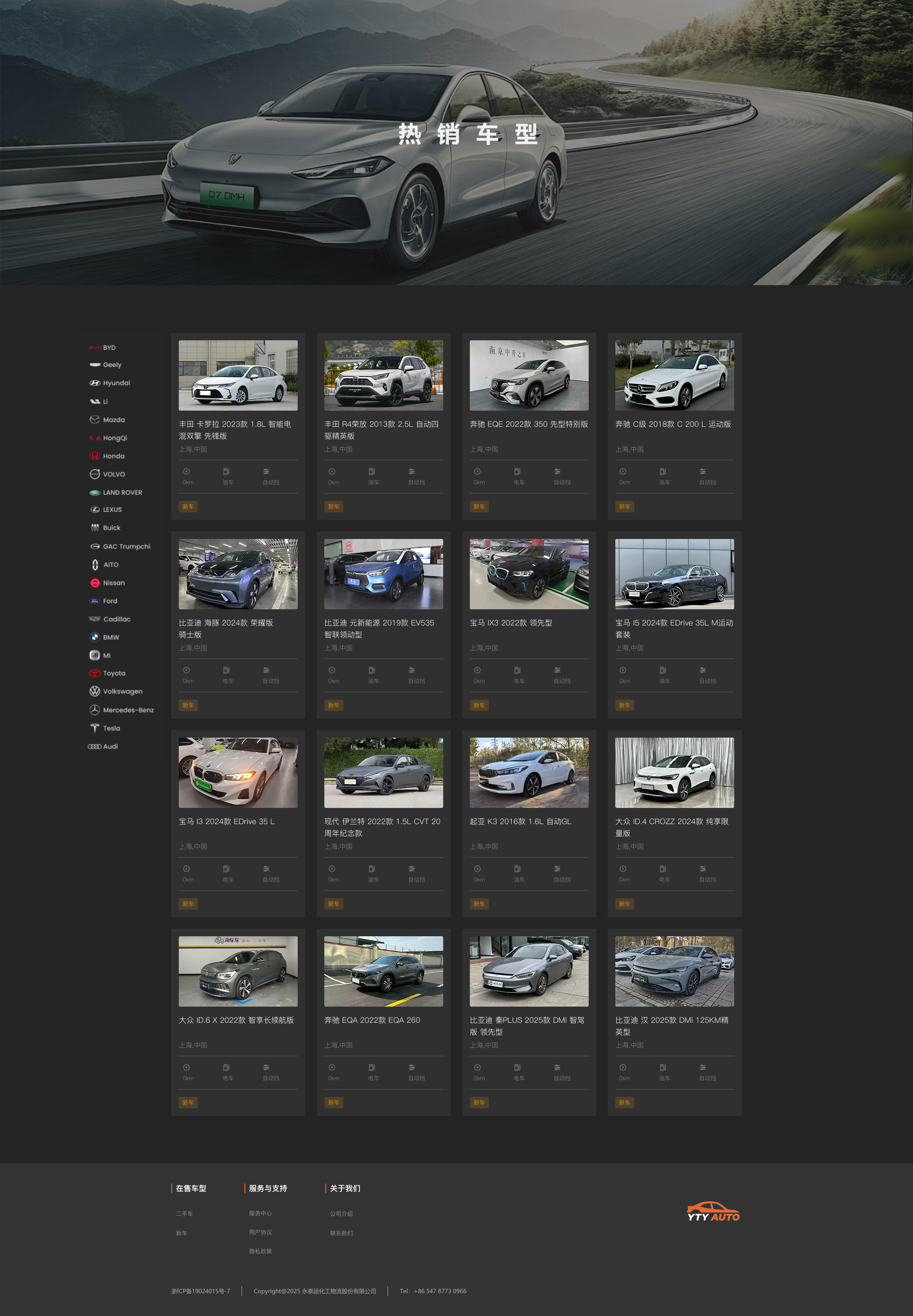
Task: Select the Toyota emblem icon
Action: 94,673
